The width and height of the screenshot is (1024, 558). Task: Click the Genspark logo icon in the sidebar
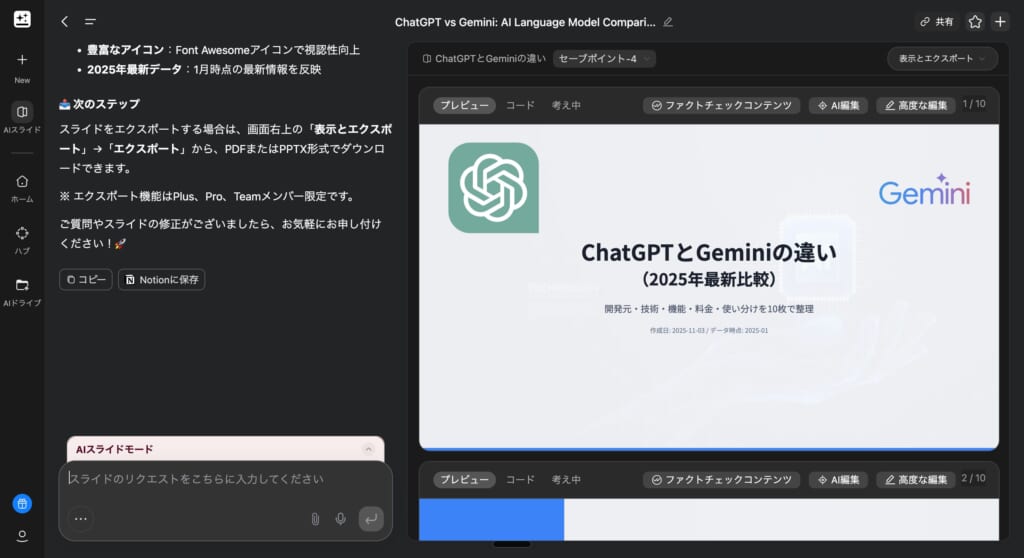[22, 20]
